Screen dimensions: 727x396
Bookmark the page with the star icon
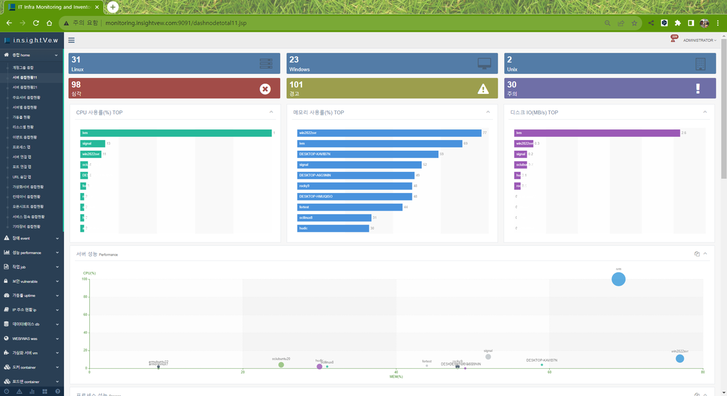coord(634,23)
